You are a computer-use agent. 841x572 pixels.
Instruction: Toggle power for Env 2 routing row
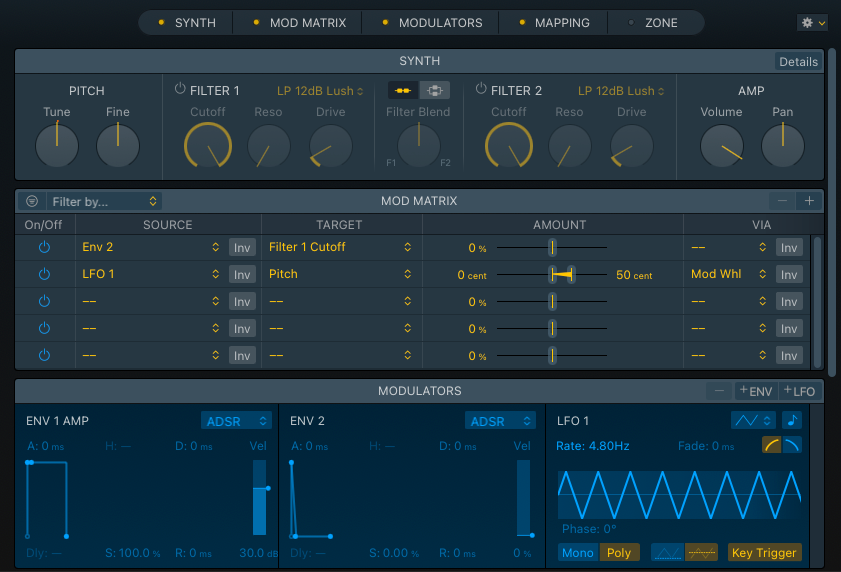click(45, 247)
